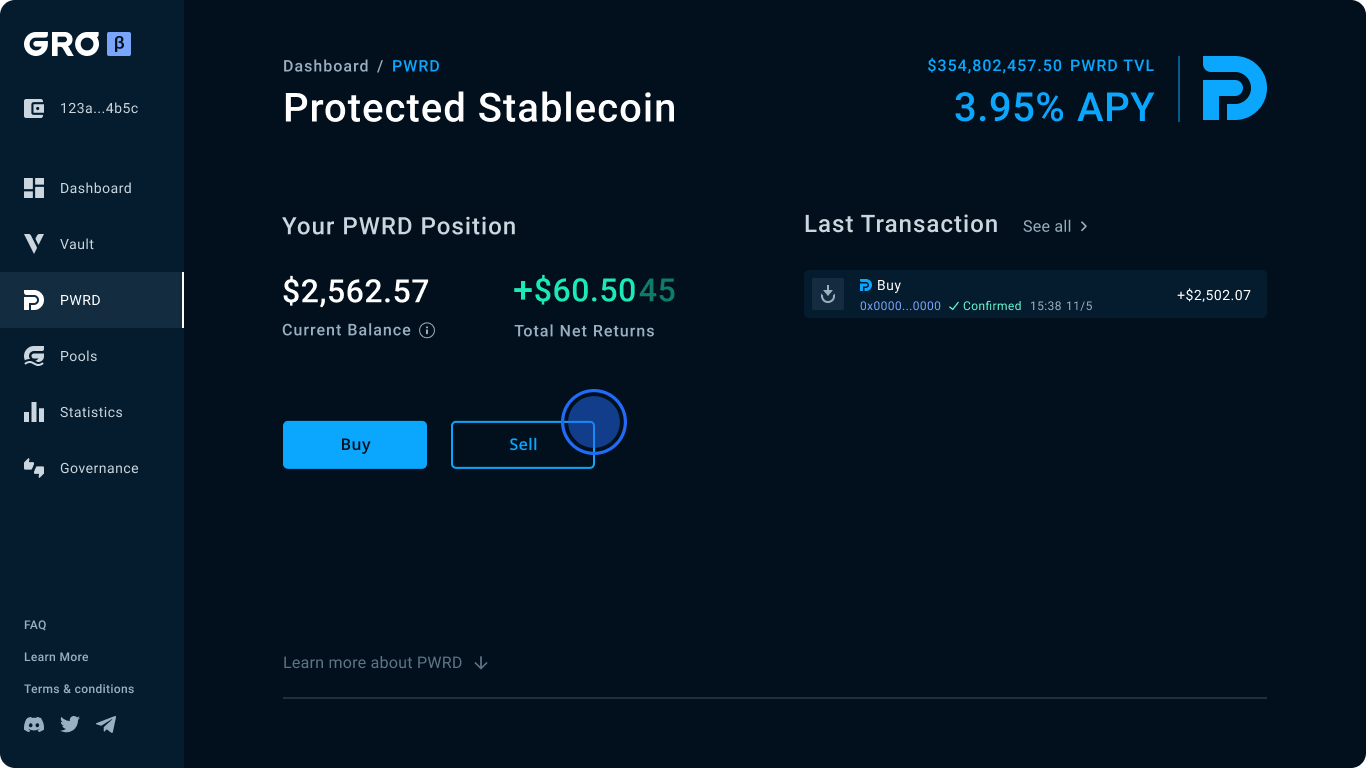Open Dashboard in the sidebar

tap(95, 188)
